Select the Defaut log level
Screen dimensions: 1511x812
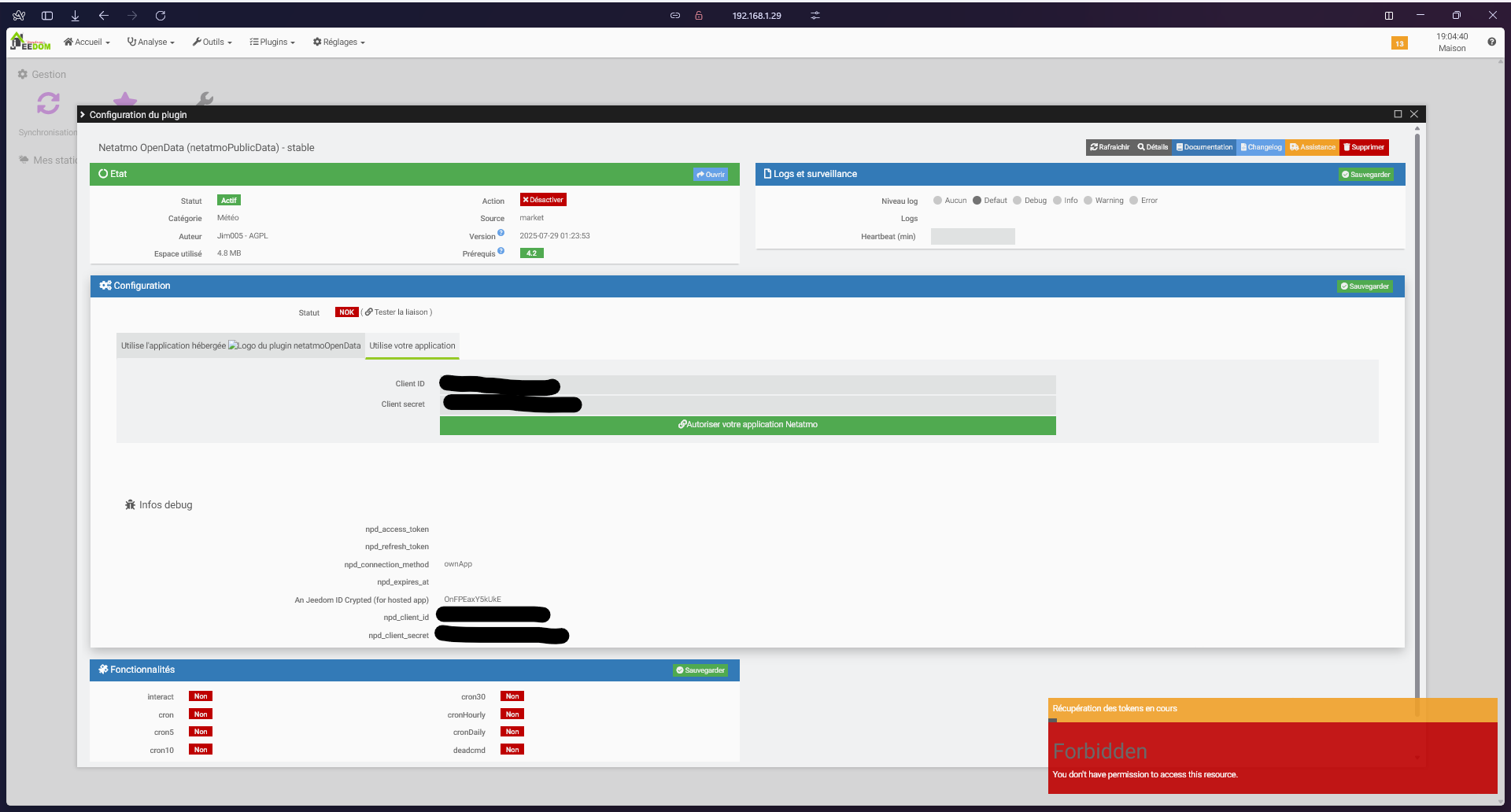pyautogui.click(x=977, y=201)
